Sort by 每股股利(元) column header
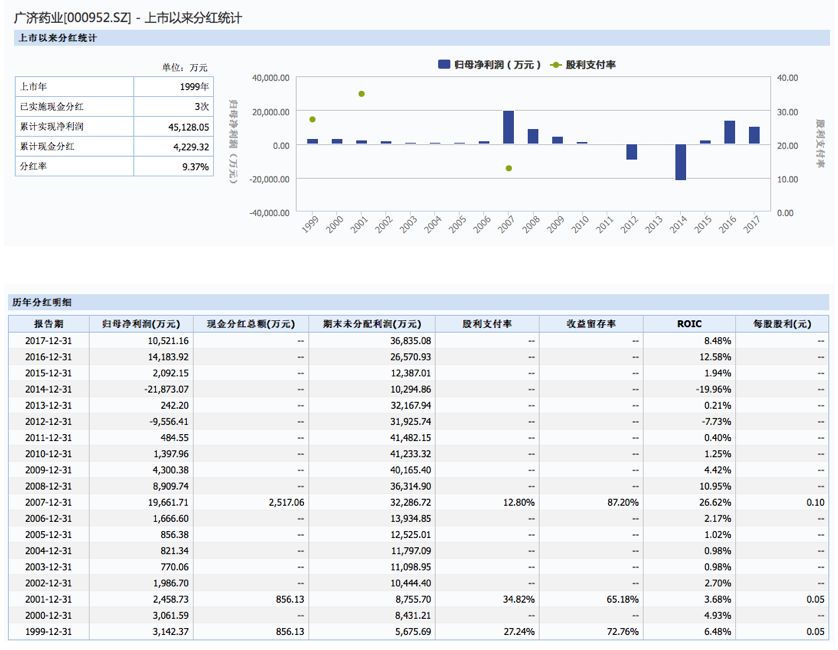 pyautogui.click(x=782, y=324)
